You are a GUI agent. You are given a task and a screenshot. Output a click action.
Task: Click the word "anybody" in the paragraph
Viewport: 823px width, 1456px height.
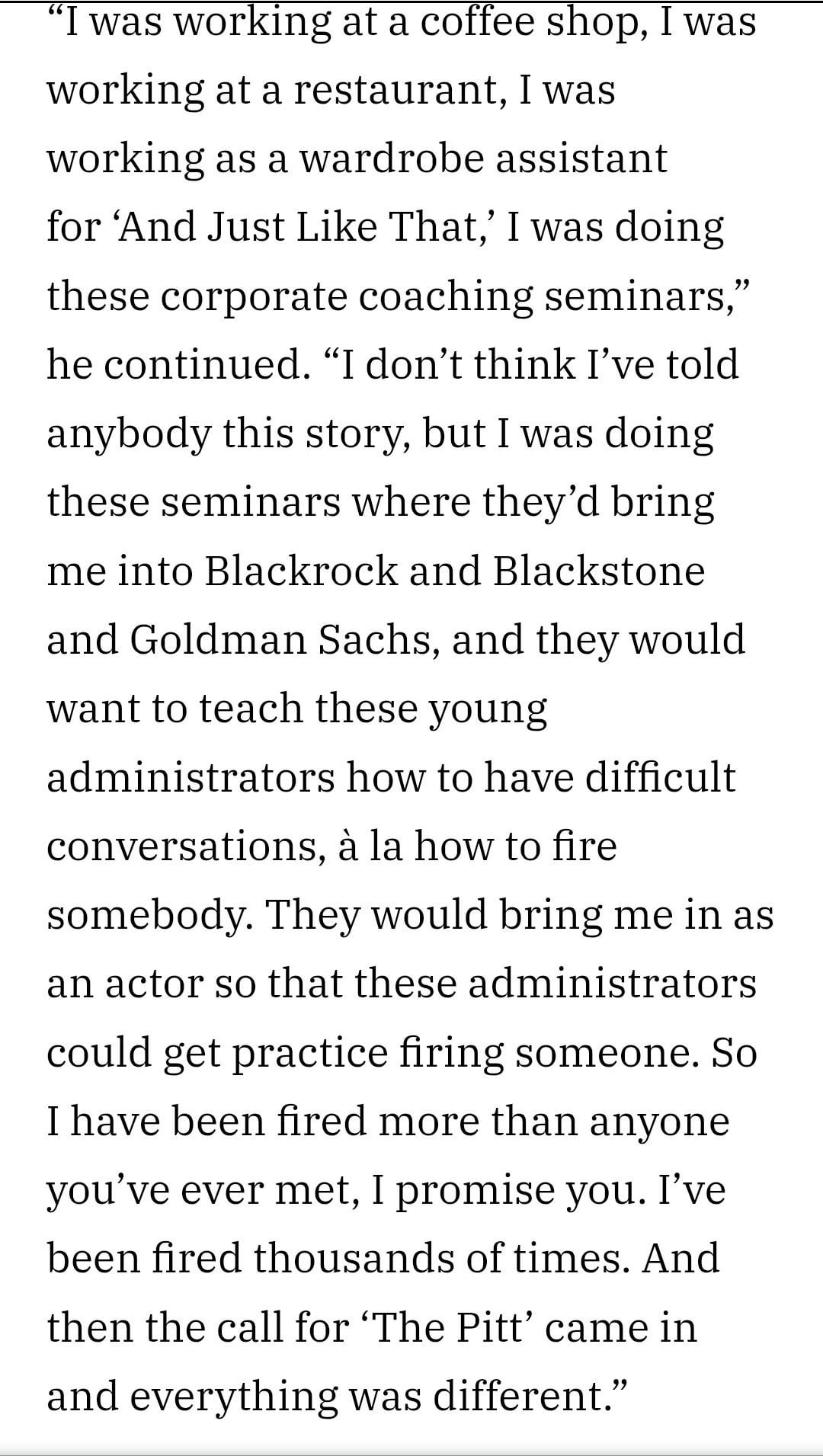128,433
